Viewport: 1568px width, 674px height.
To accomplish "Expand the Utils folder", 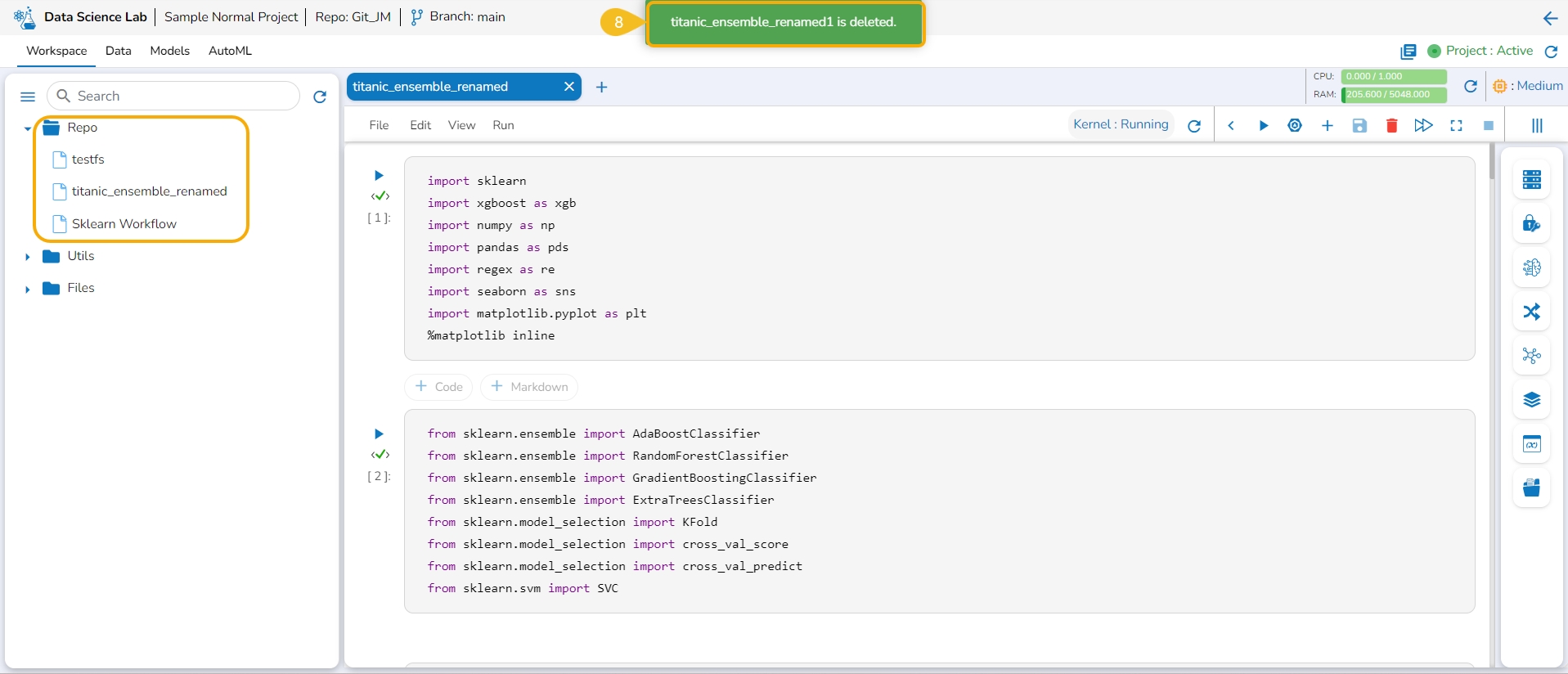I will 28,257.
